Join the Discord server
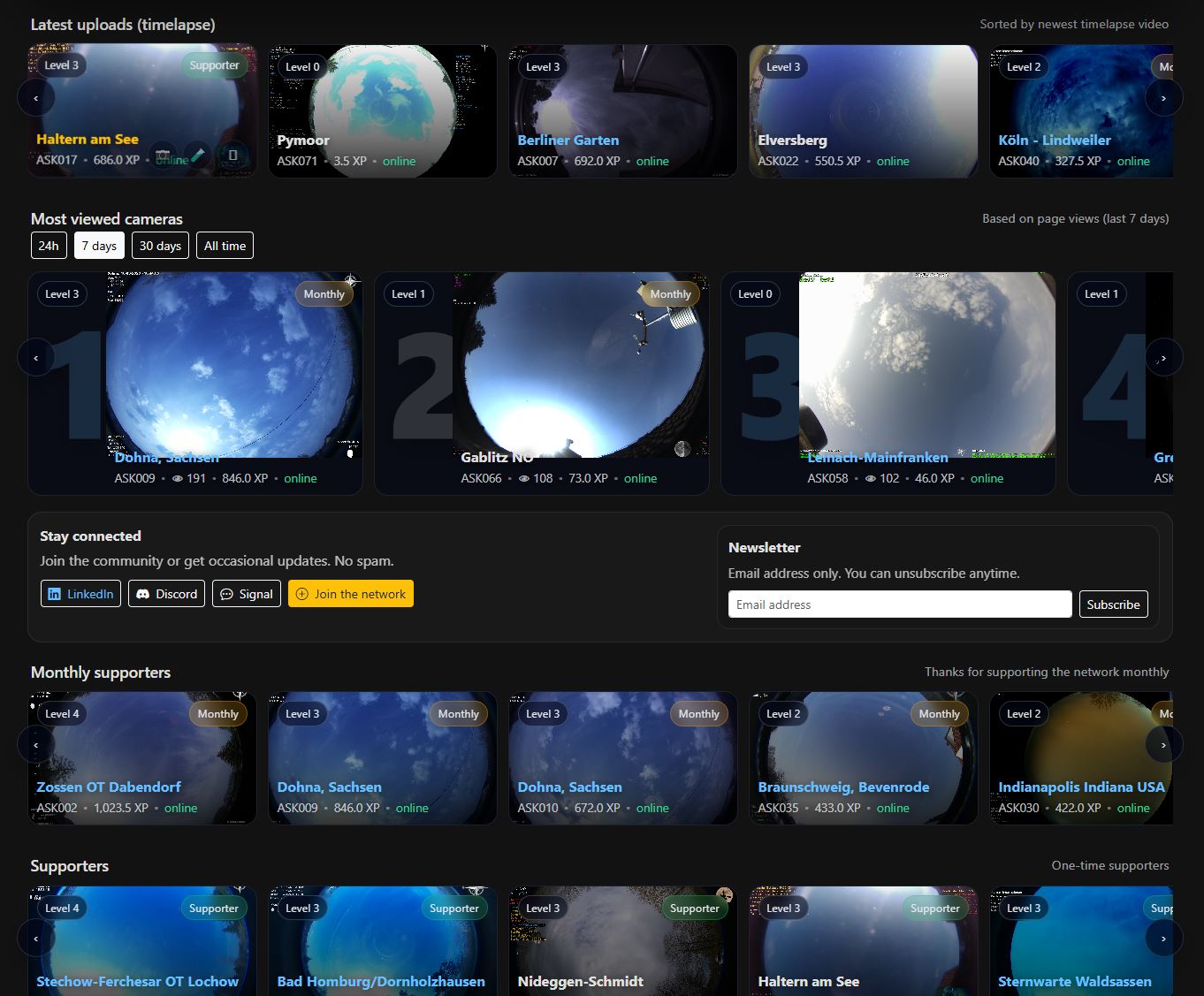The width and height of the screenshot is (1204, 996). tap(166, 594)
